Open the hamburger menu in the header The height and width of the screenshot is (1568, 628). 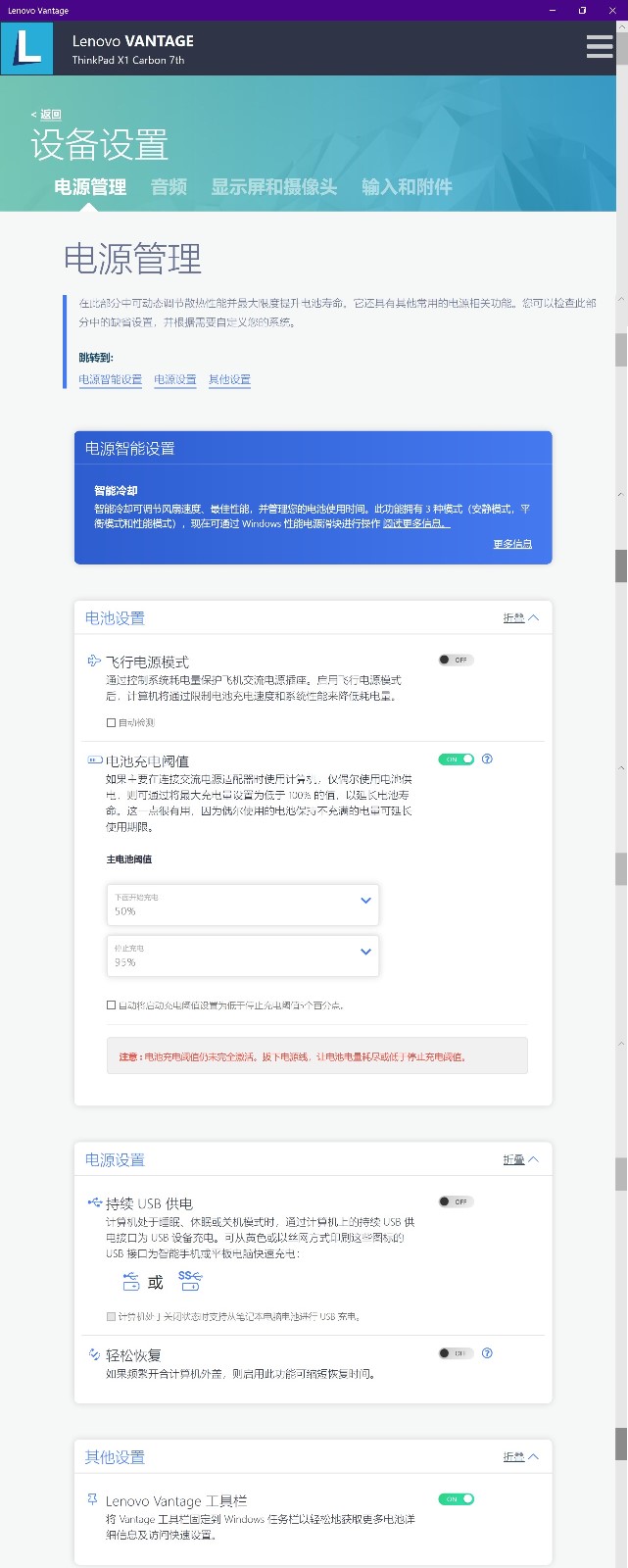click(600, 47)
